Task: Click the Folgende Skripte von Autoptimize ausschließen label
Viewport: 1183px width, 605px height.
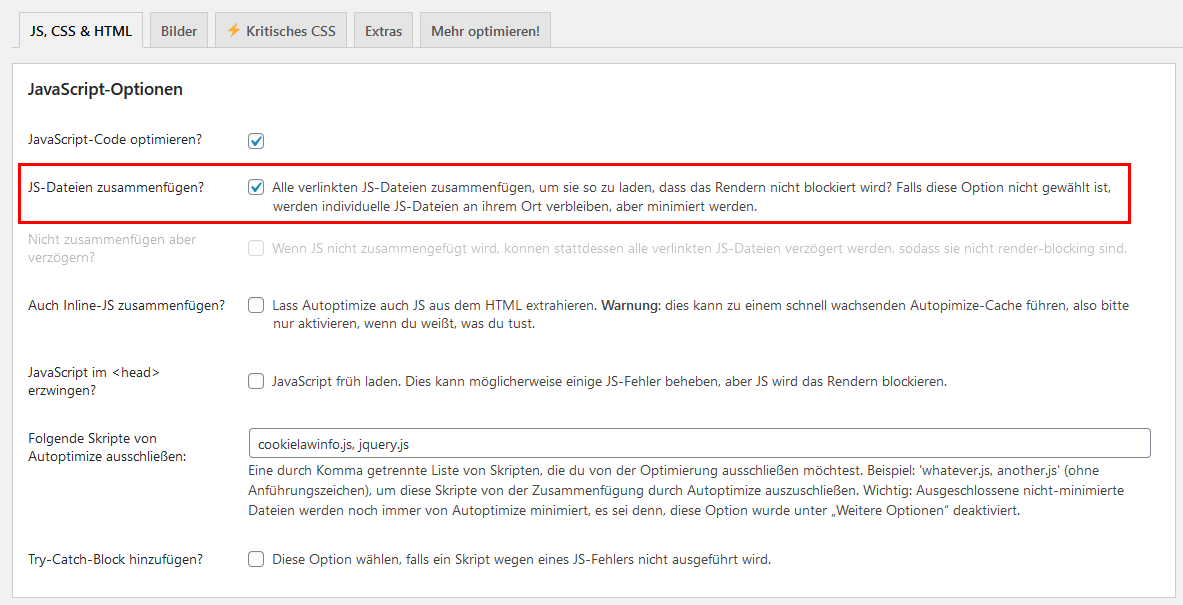Action: click(107, 447)
